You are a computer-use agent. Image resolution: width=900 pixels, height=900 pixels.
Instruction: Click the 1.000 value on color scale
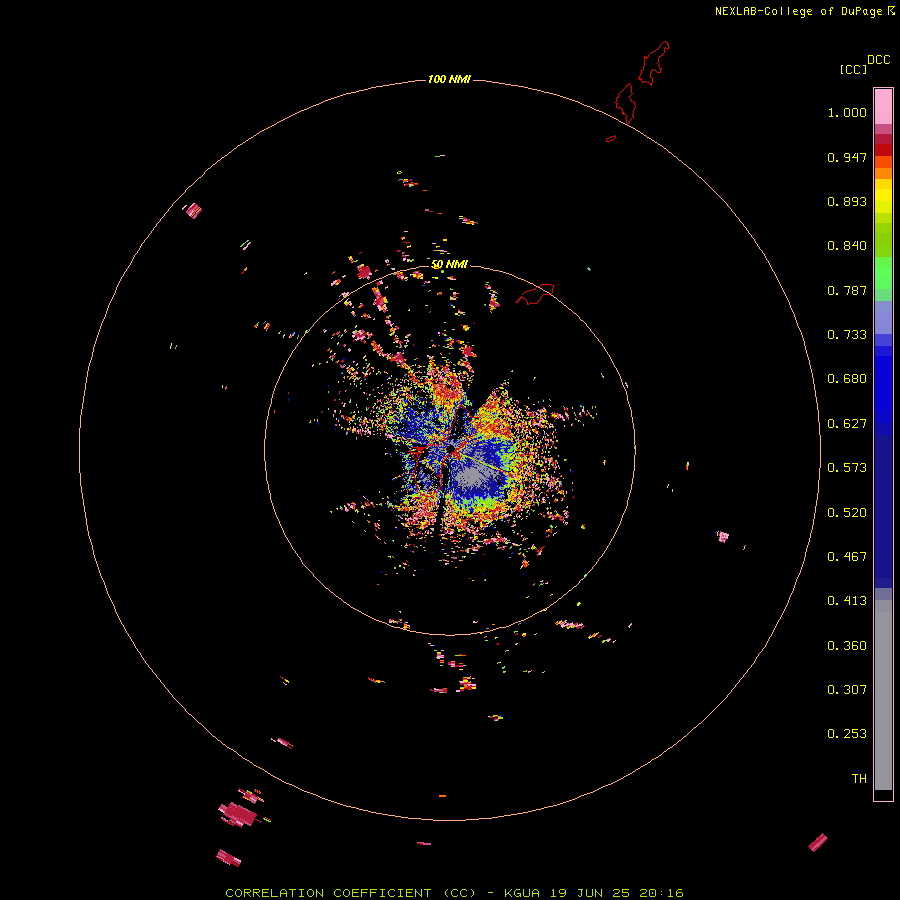click(847, 112)
